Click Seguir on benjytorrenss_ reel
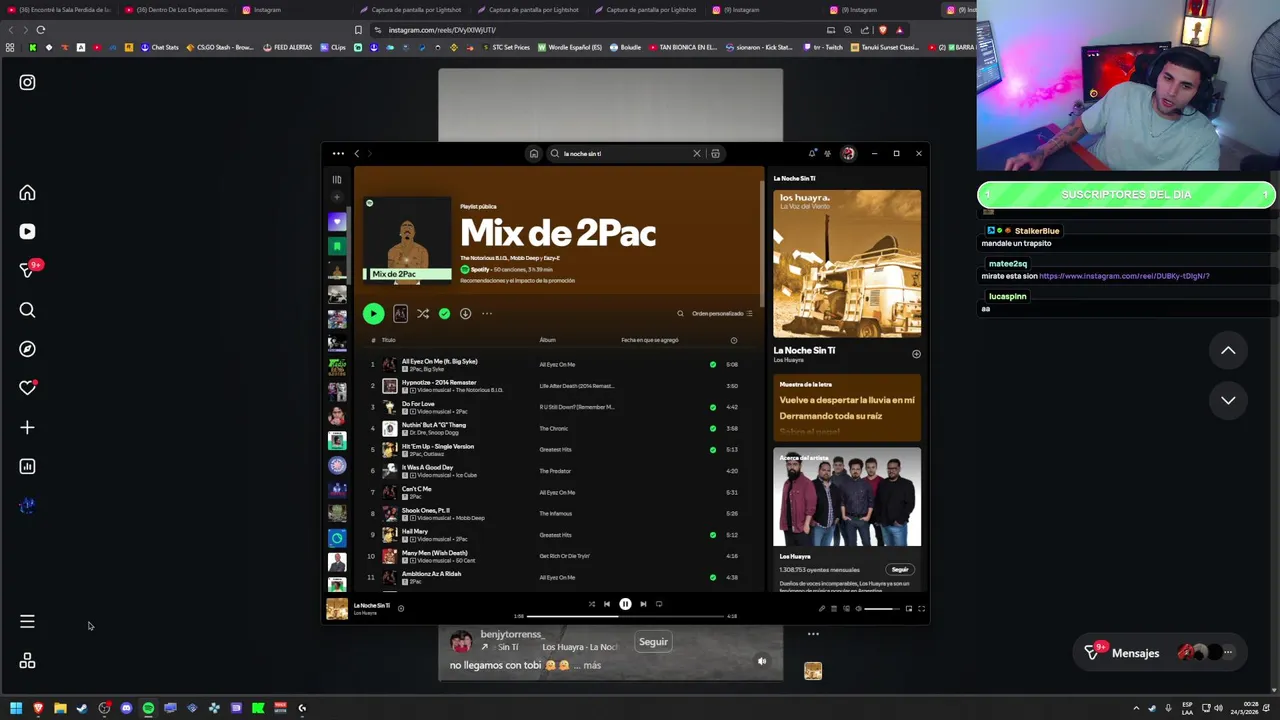The image size is (1280, 720). click(x=653, y=642)
